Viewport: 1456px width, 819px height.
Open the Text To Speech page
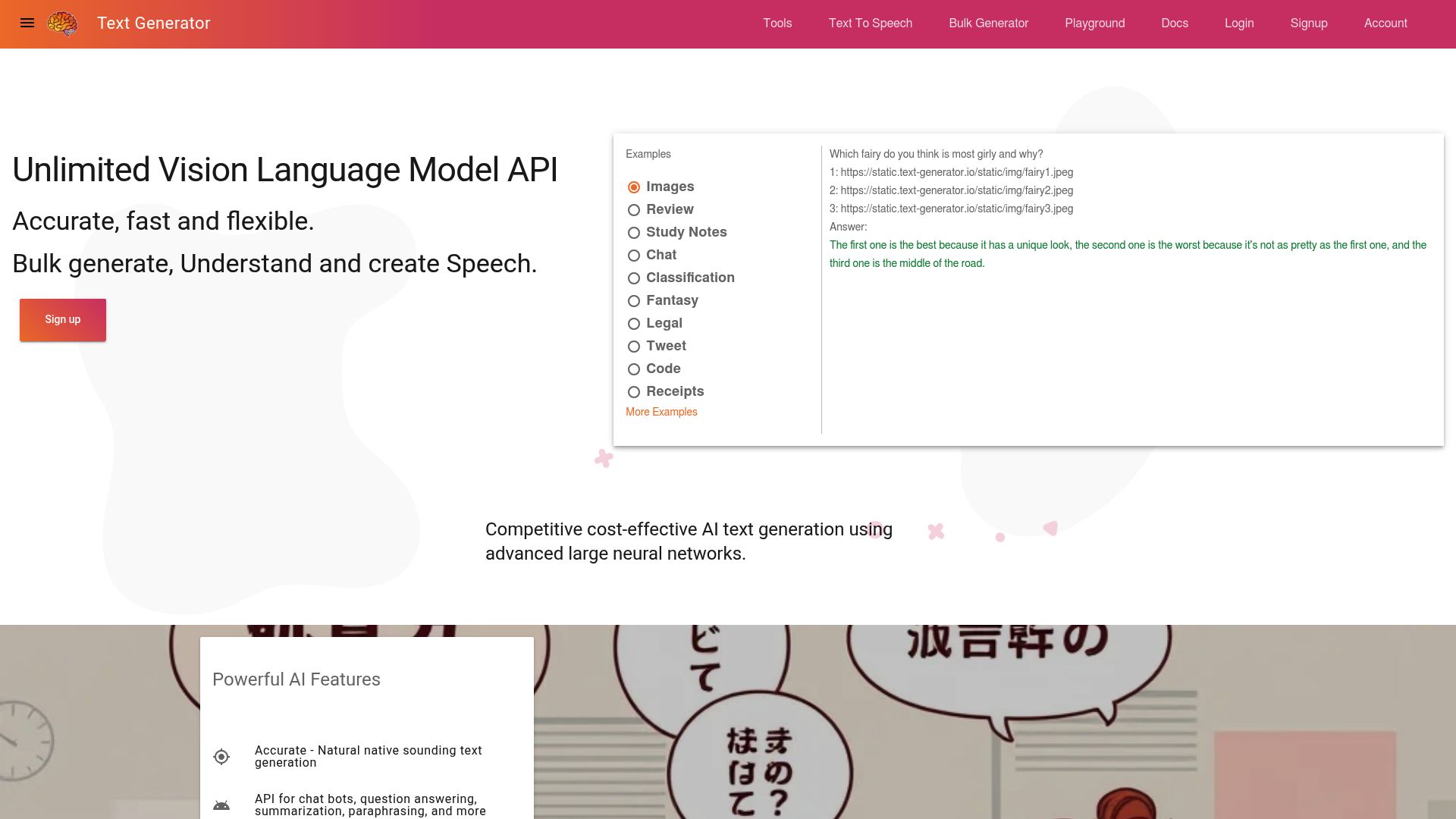tap(870, 24)
